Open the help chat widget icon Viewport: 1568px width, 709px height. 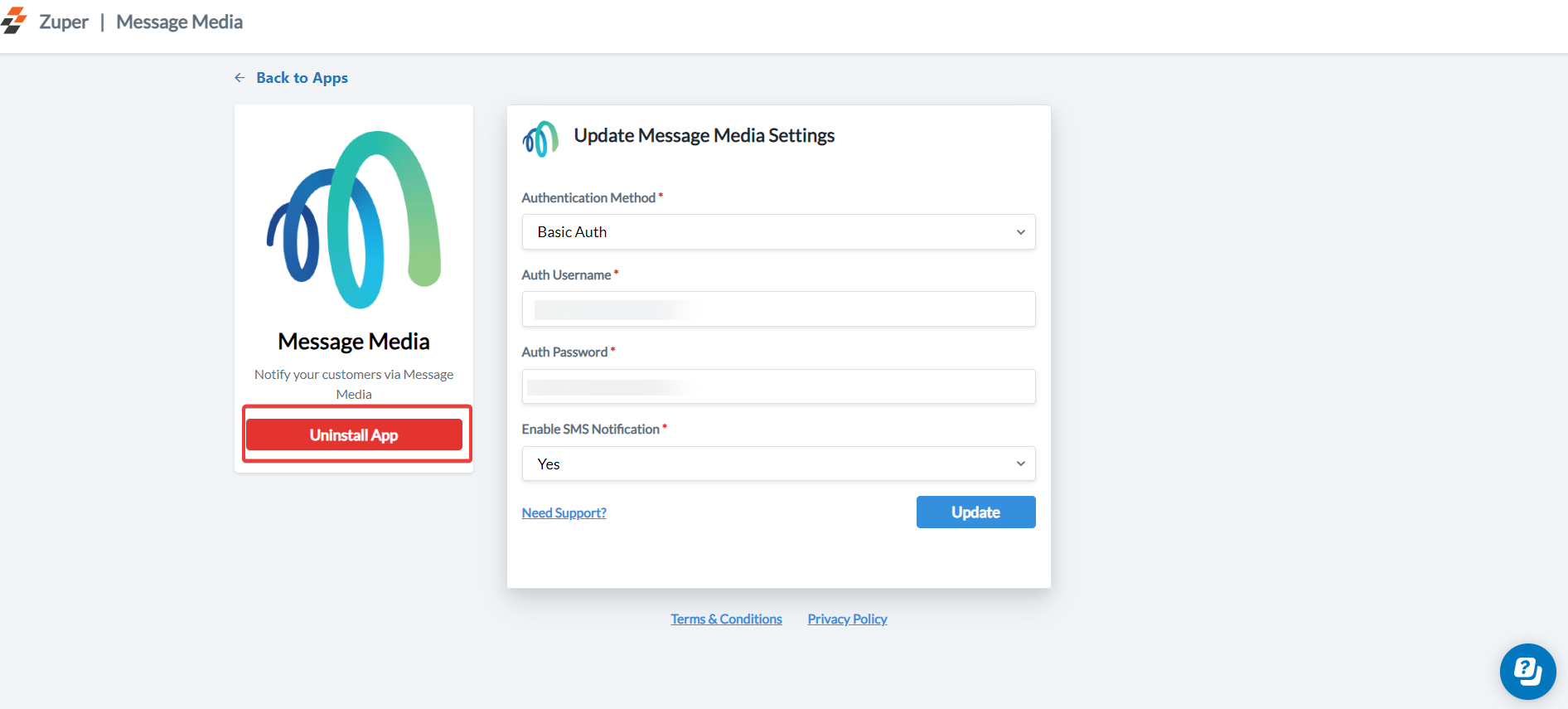coord(1527,671)
